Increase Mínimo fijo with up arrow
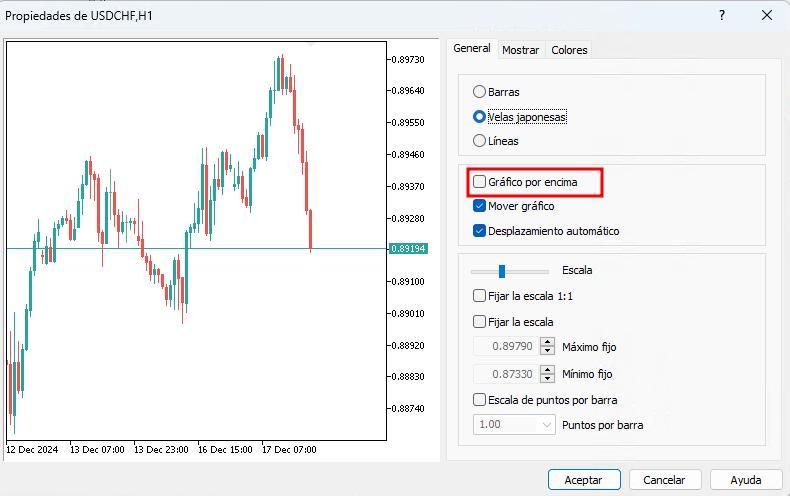 pos(547,369)
